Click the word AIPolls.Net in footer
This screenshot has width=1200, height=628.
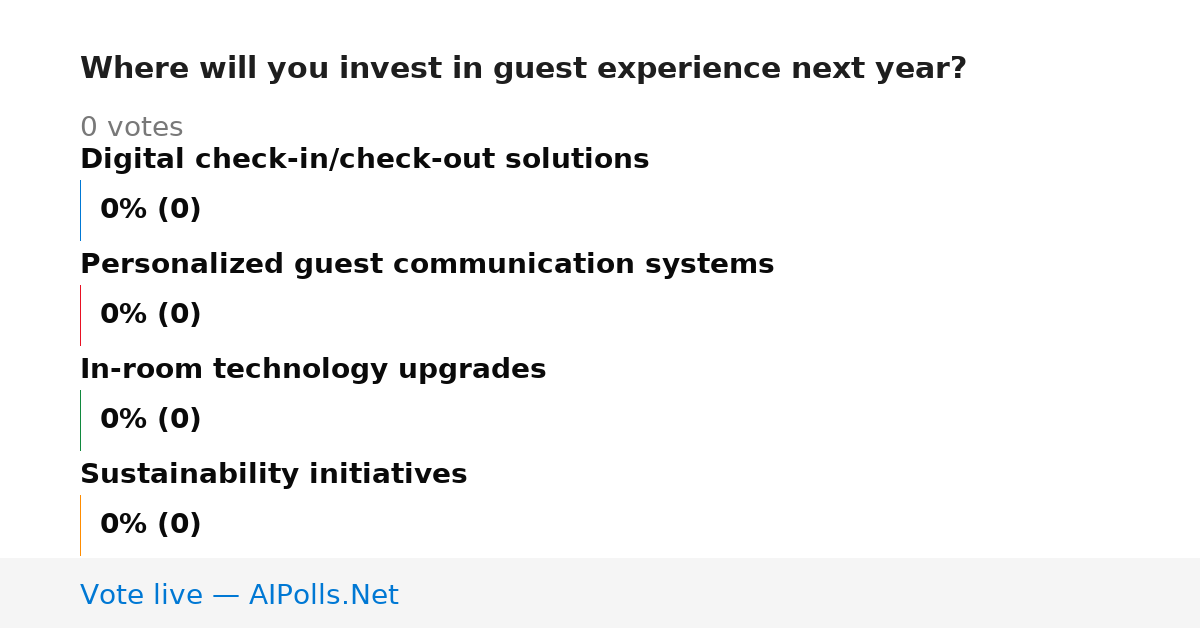[323, 595]
